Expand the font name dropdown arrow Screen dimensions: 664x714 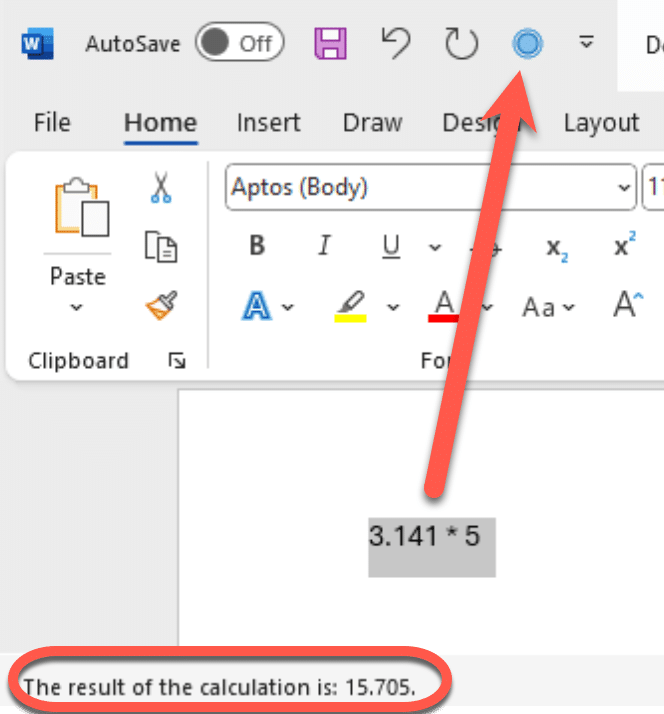pos(623,187)
